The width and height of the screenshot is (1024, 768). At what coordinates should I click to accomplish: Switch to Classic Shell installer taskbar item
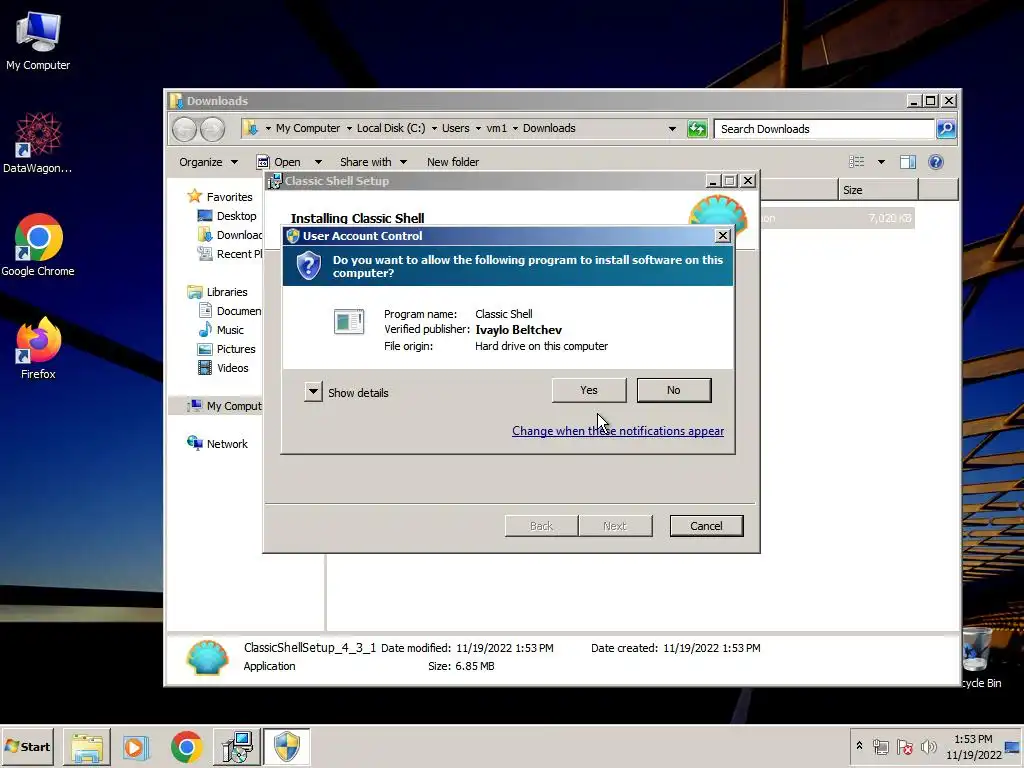point(236,747)
